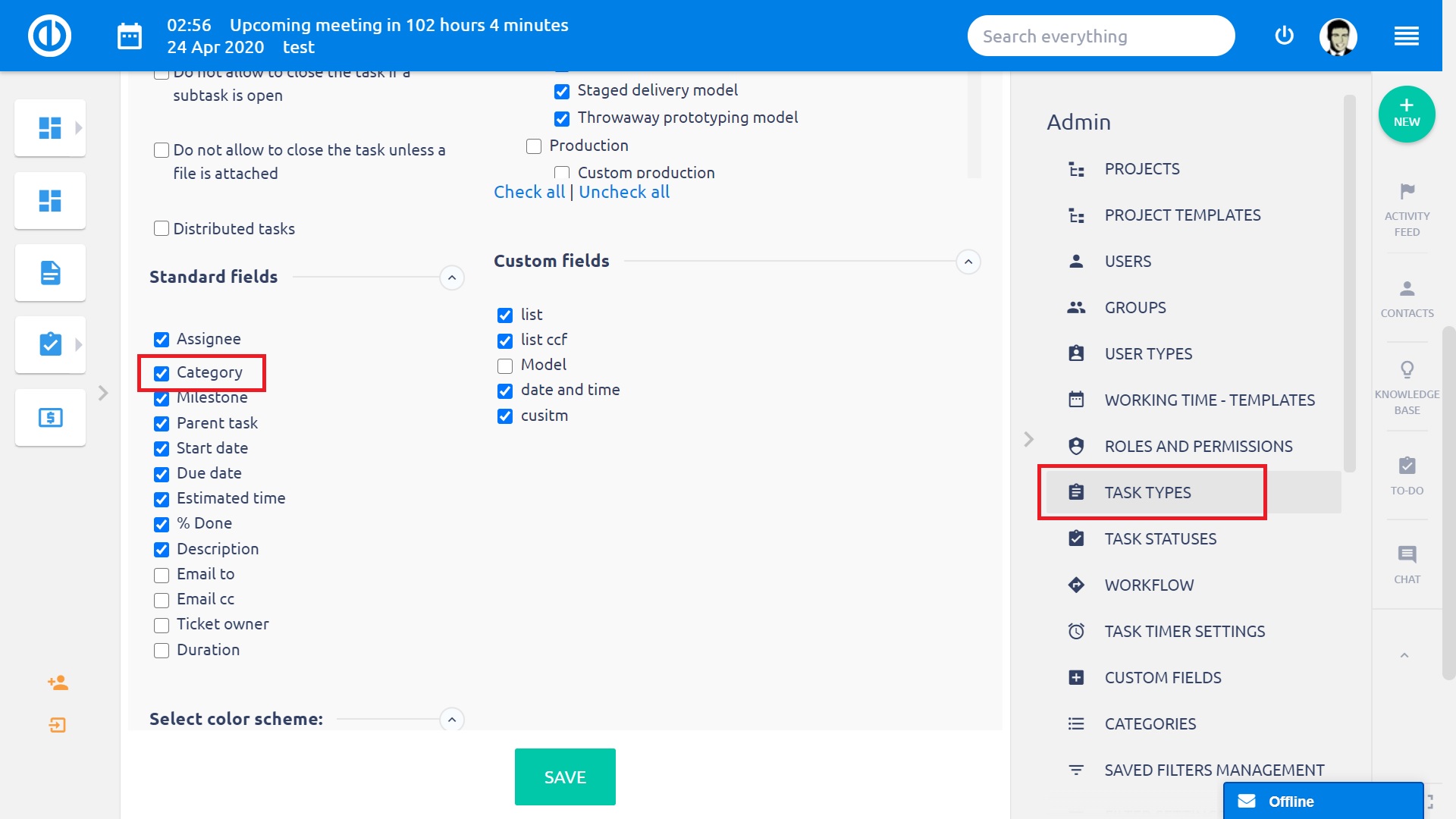
Task: Collapse the Select color scheme section
Action: [x=452, y=720]
